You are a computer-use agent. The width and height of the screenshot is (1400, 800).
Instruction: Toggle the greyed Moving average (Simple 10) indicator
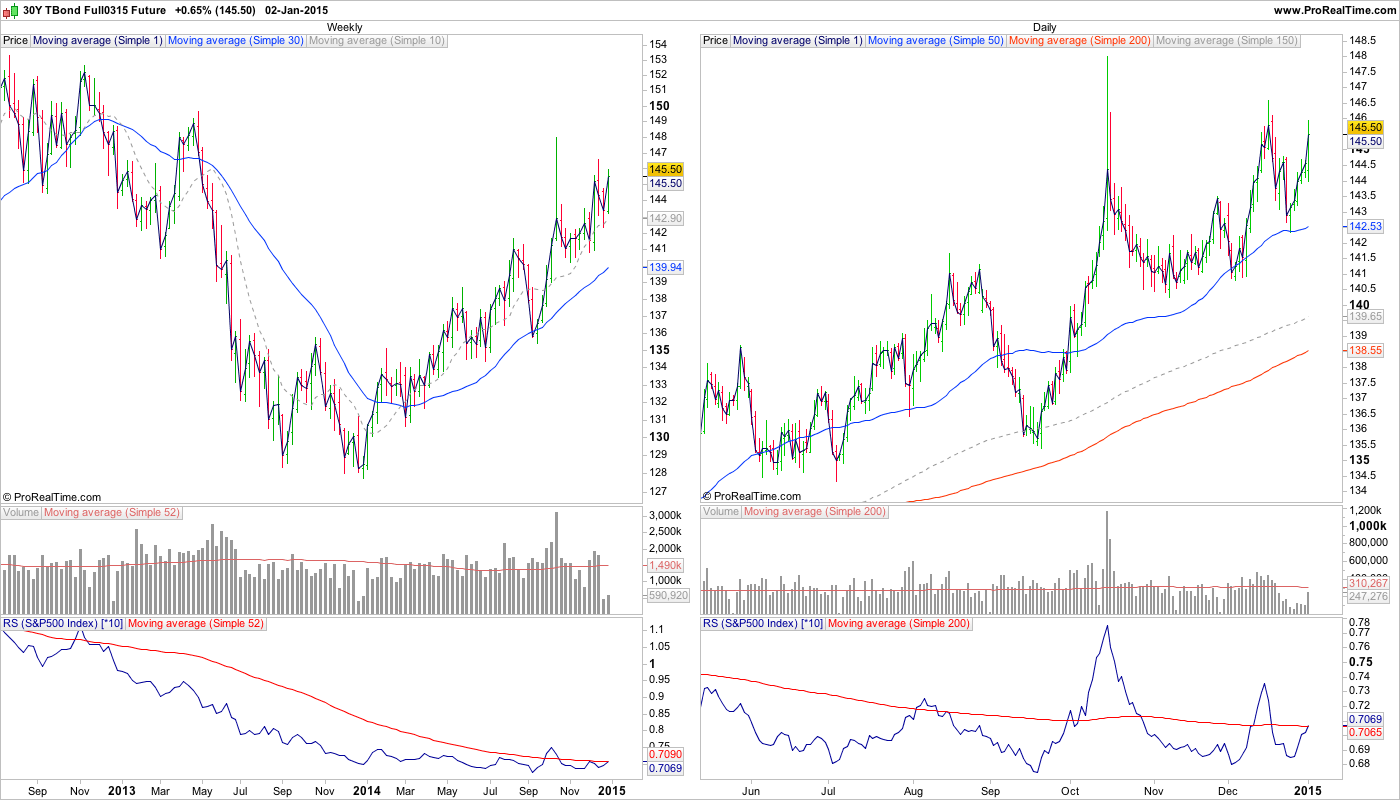coord(377,41)
